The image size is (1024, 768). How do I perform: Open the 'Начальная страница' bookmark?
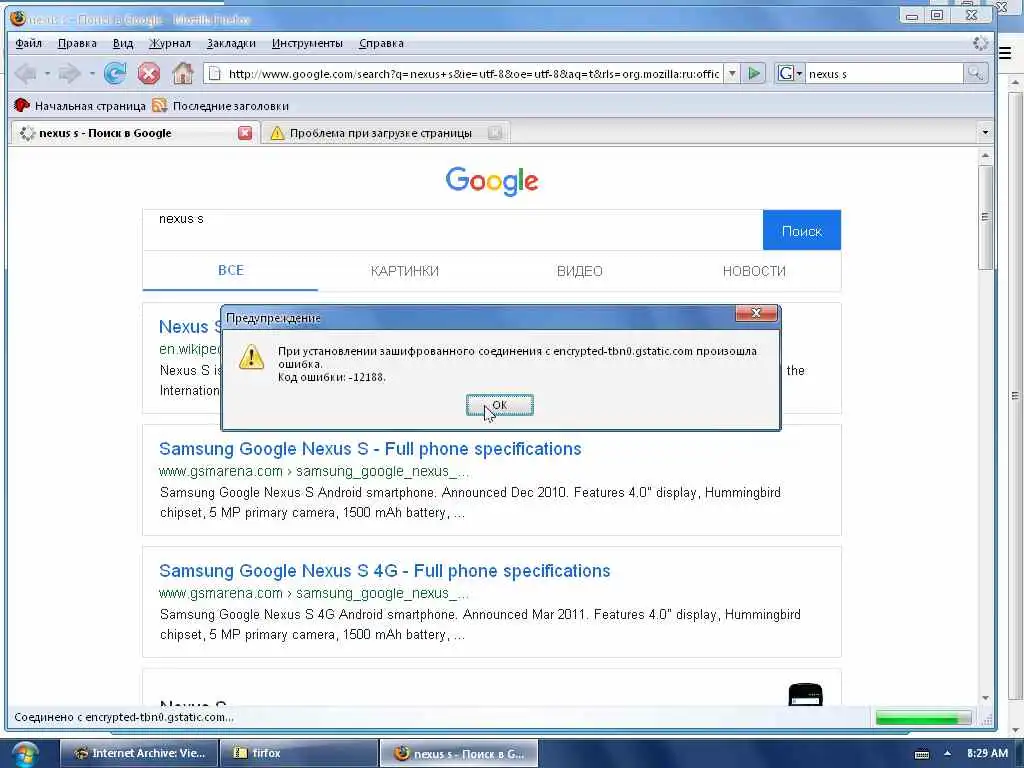coord(80,105)
